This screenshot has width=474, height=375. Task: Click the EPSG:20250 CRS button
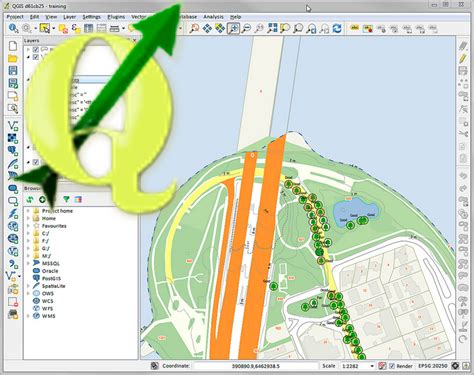point(433,366)
